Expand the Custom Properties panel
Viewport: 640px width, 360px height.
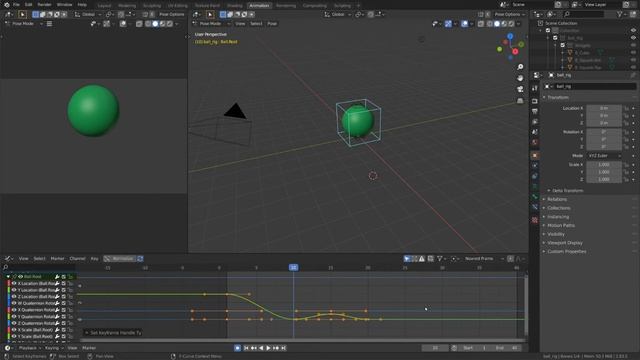coord(566,251)
